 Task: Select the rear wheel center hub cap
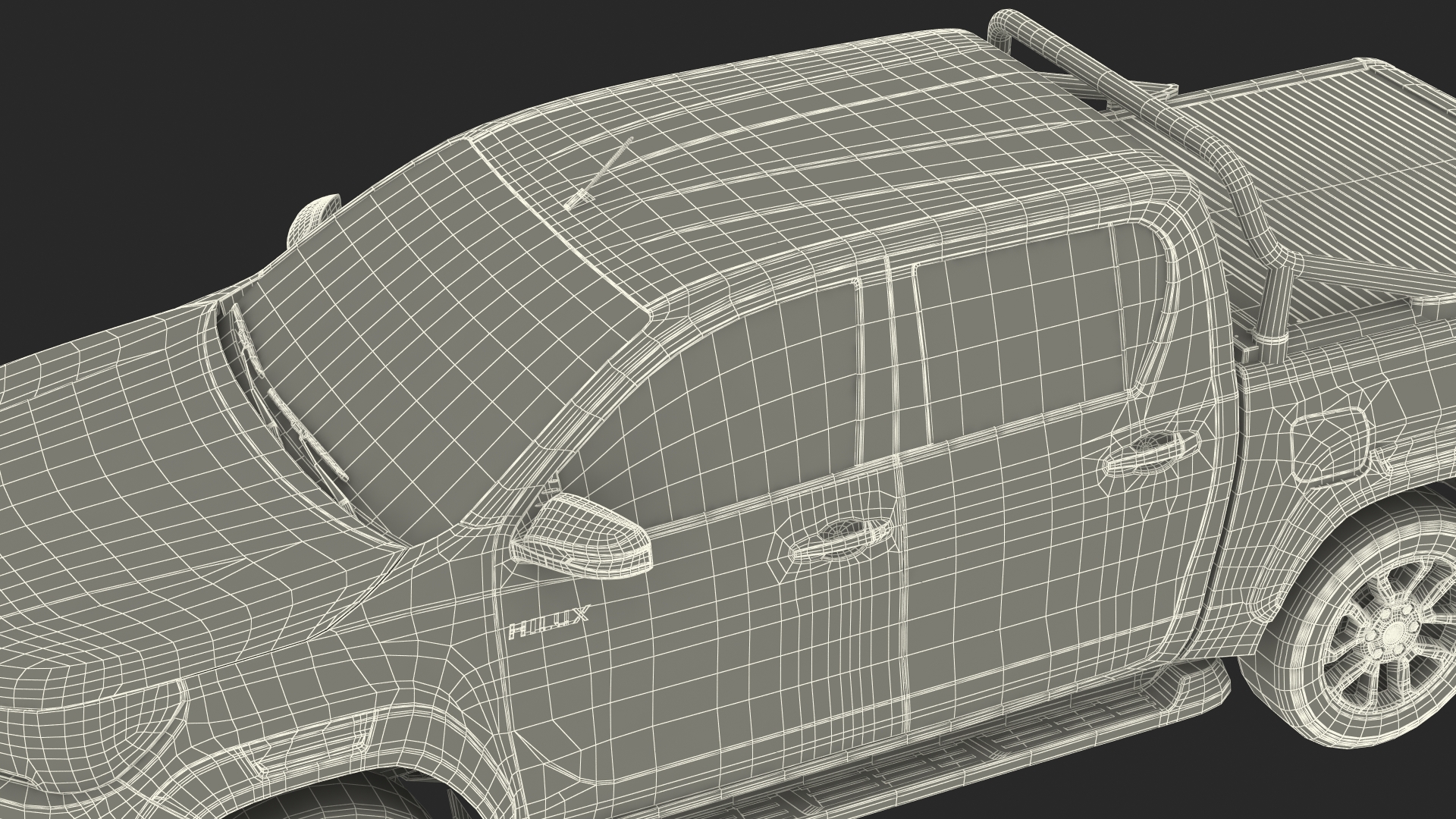[x=1392, y=632]
